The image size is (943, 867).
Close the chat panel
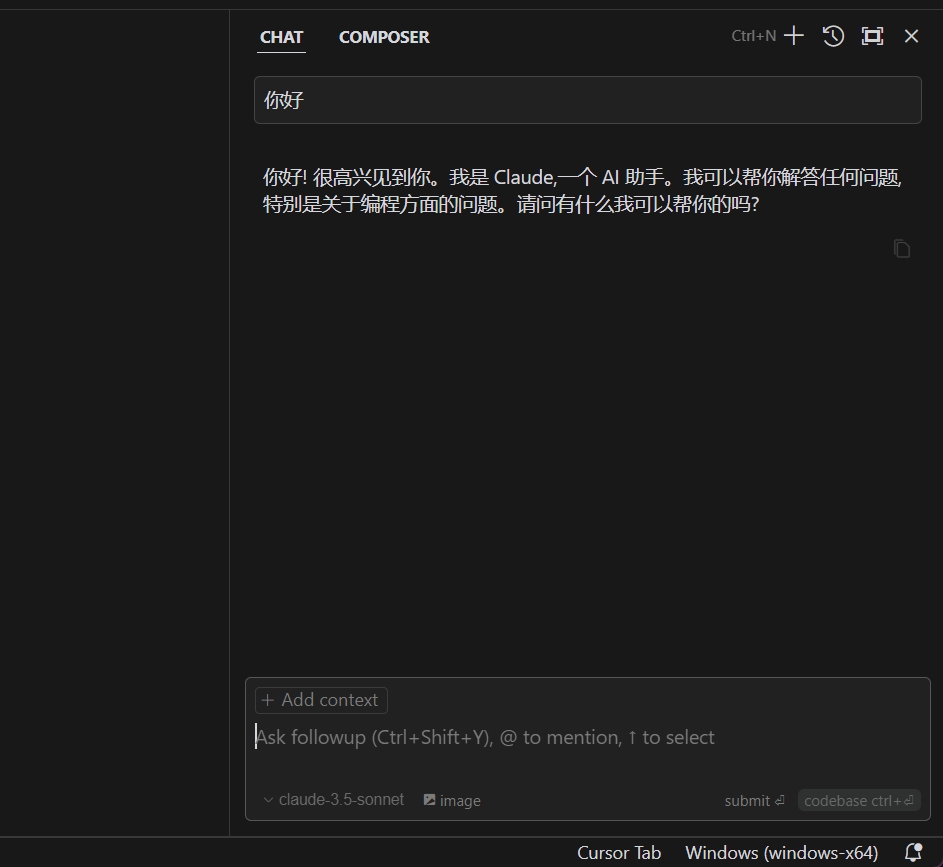(x=911, y=35)
